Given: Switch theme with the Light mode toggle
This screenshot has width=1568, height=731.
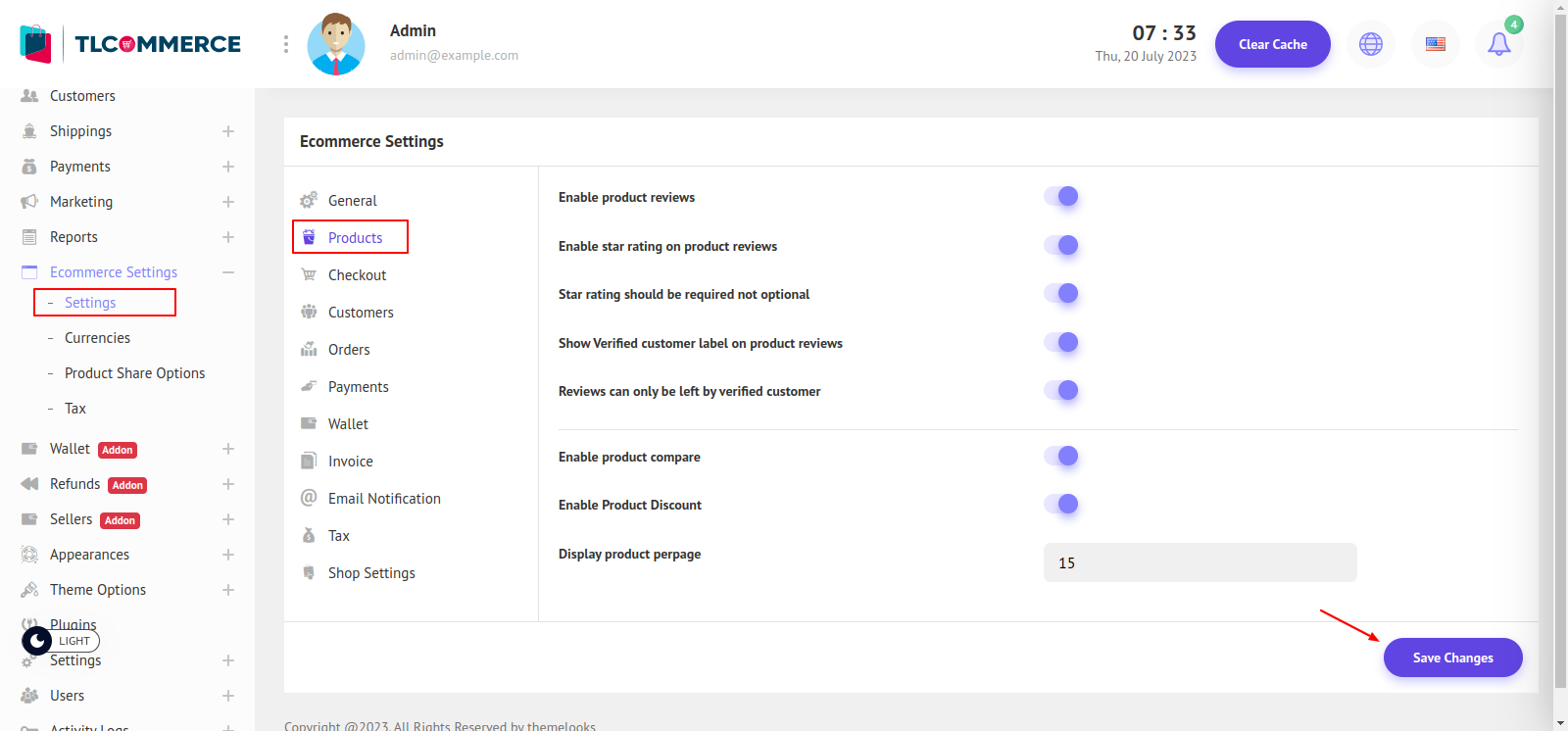Looking at the screenshot, I should pos(61,641).
